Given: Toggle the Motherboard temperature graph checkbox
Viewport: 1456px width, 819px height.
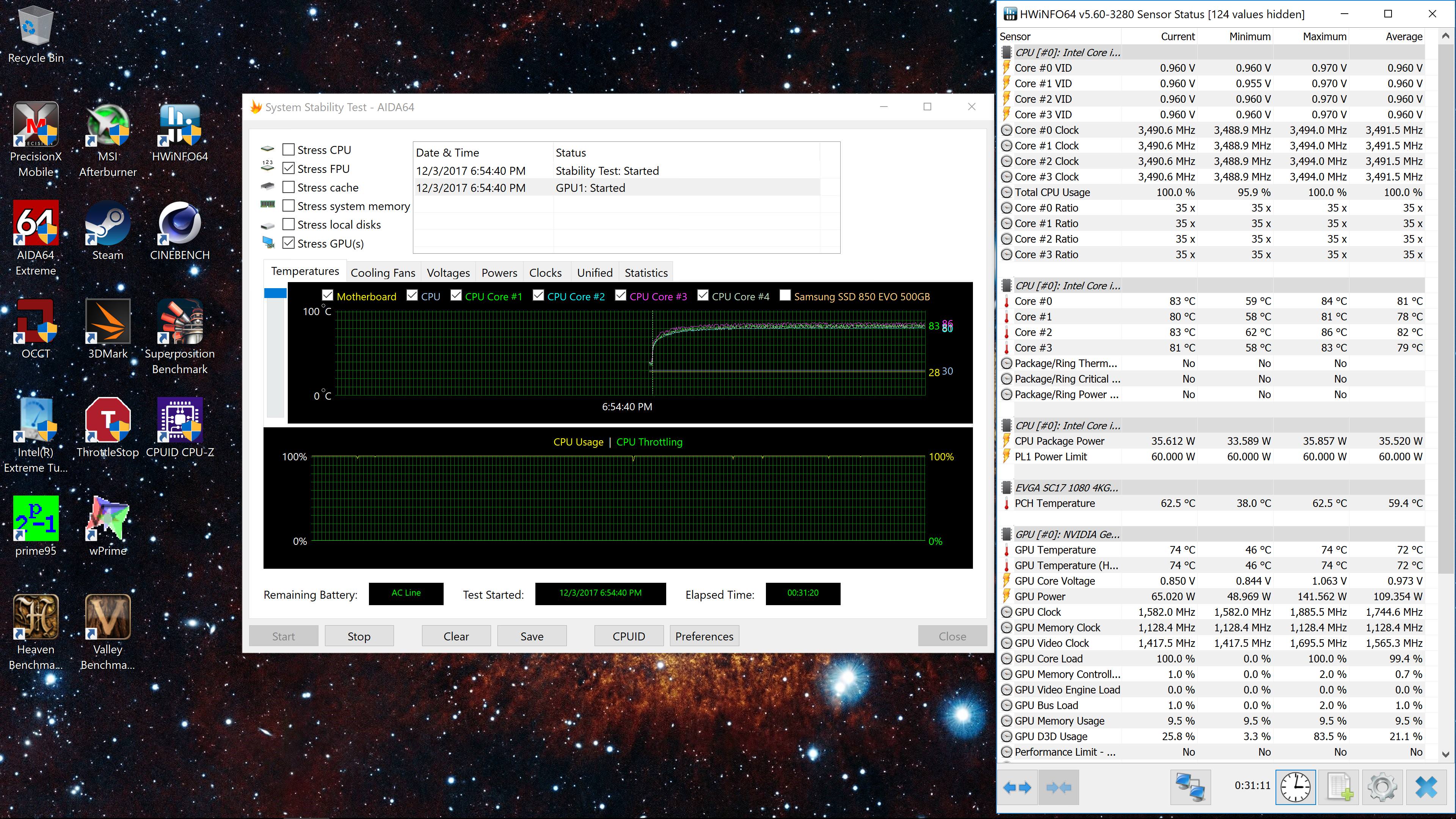Looking at the screenshot, I should 327,296.
